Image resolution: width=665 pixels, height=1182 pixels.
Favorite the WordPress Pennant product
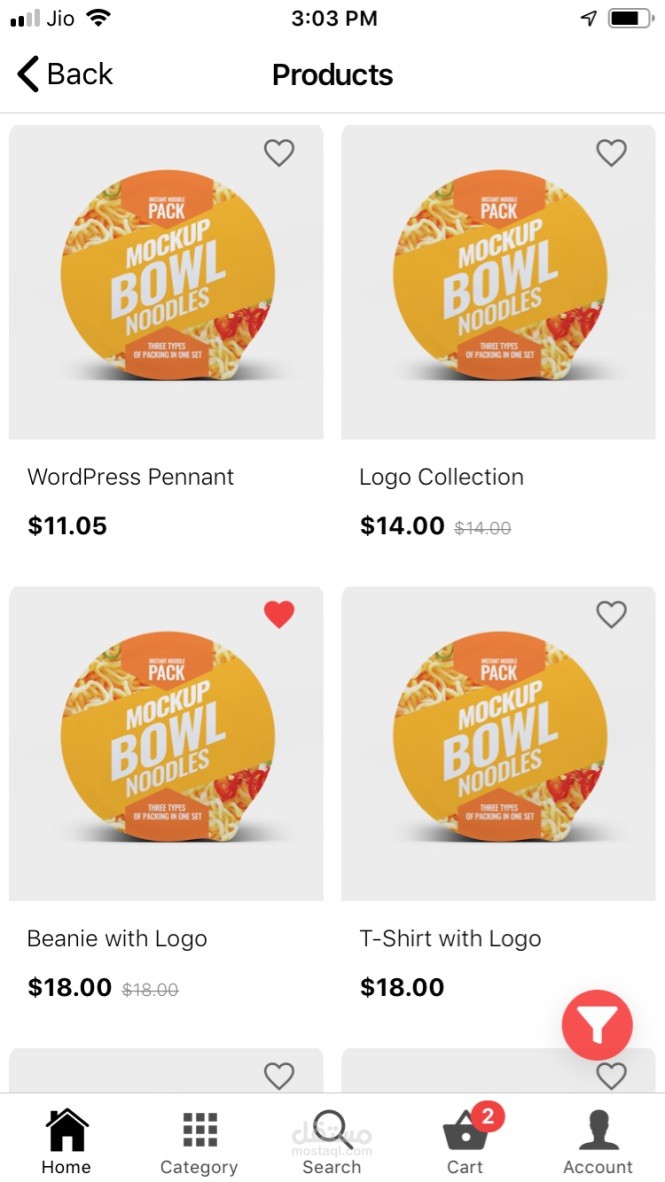point(279,152)
